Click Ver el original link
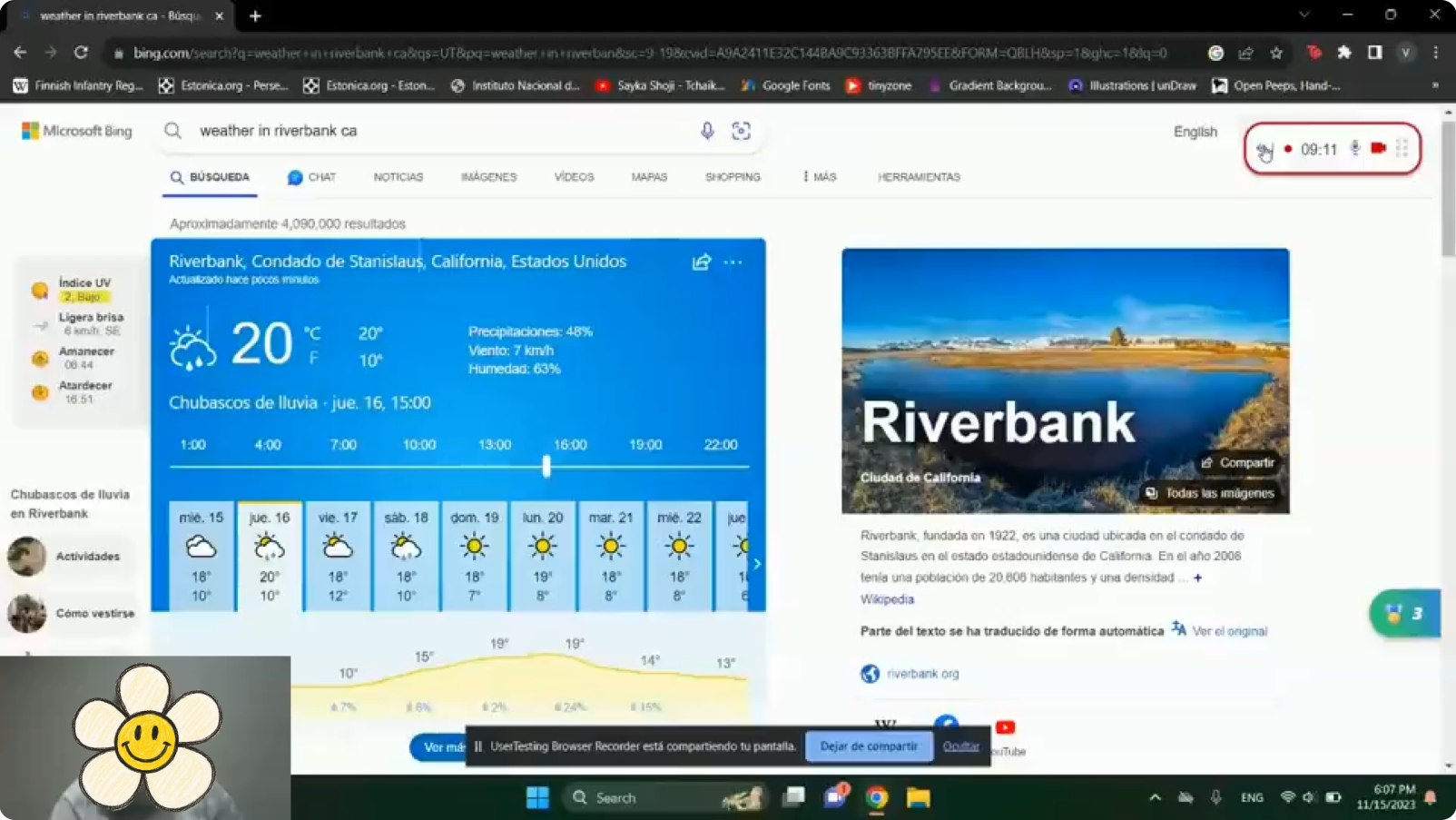Screen dimensions: 1456x820 (1229, 631)
